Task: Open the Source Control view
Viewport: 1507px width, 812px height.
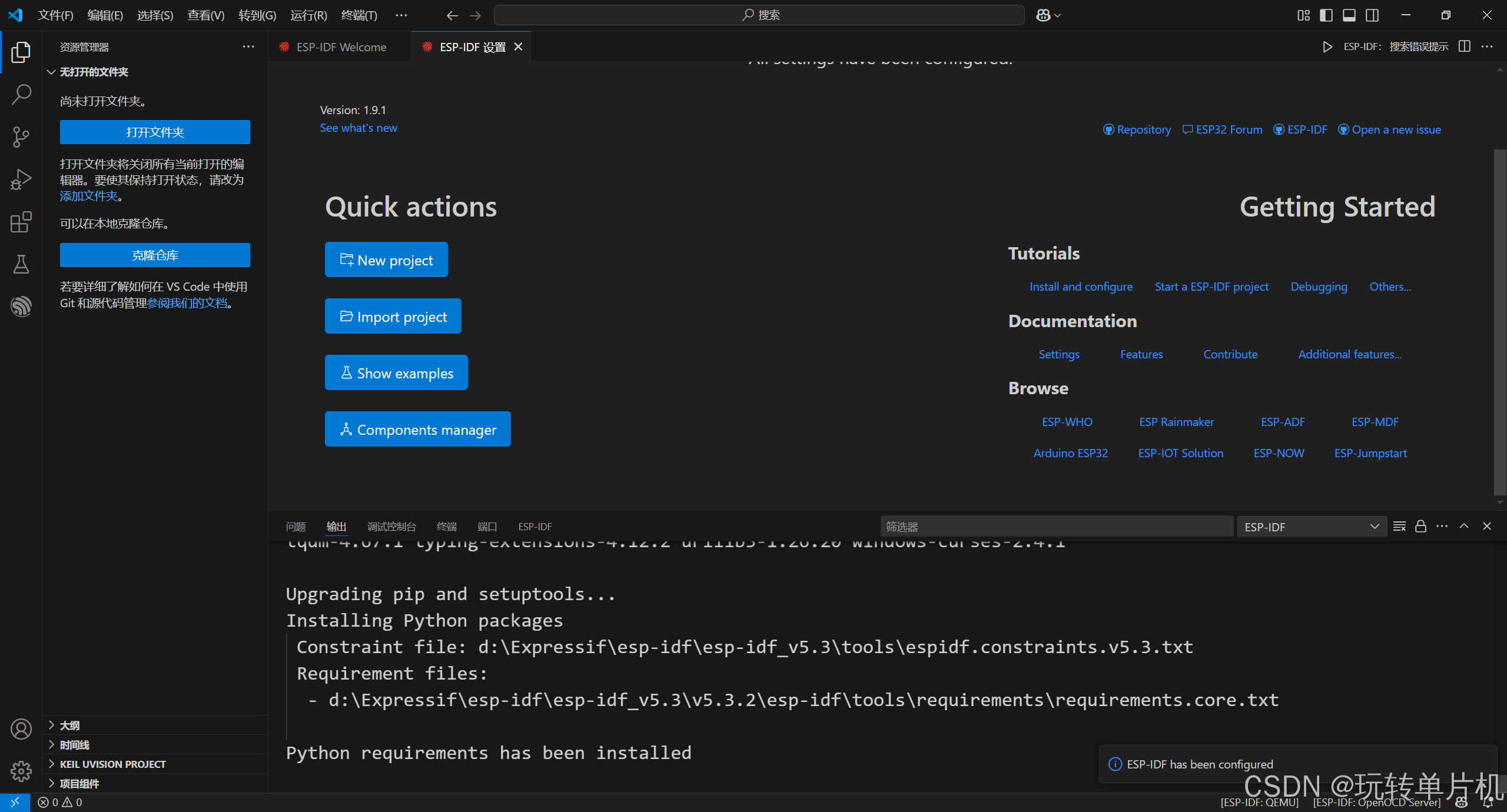Action: point(21,137)
